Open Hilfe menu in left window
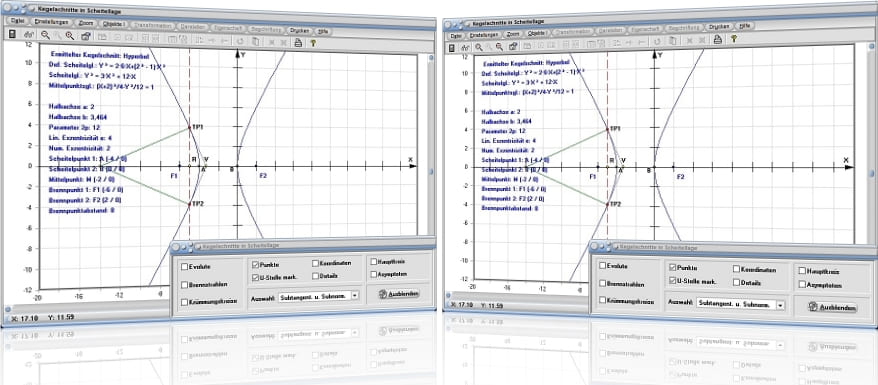The height and width of the screenshot is (385, 878). click(x=324, y=31)
